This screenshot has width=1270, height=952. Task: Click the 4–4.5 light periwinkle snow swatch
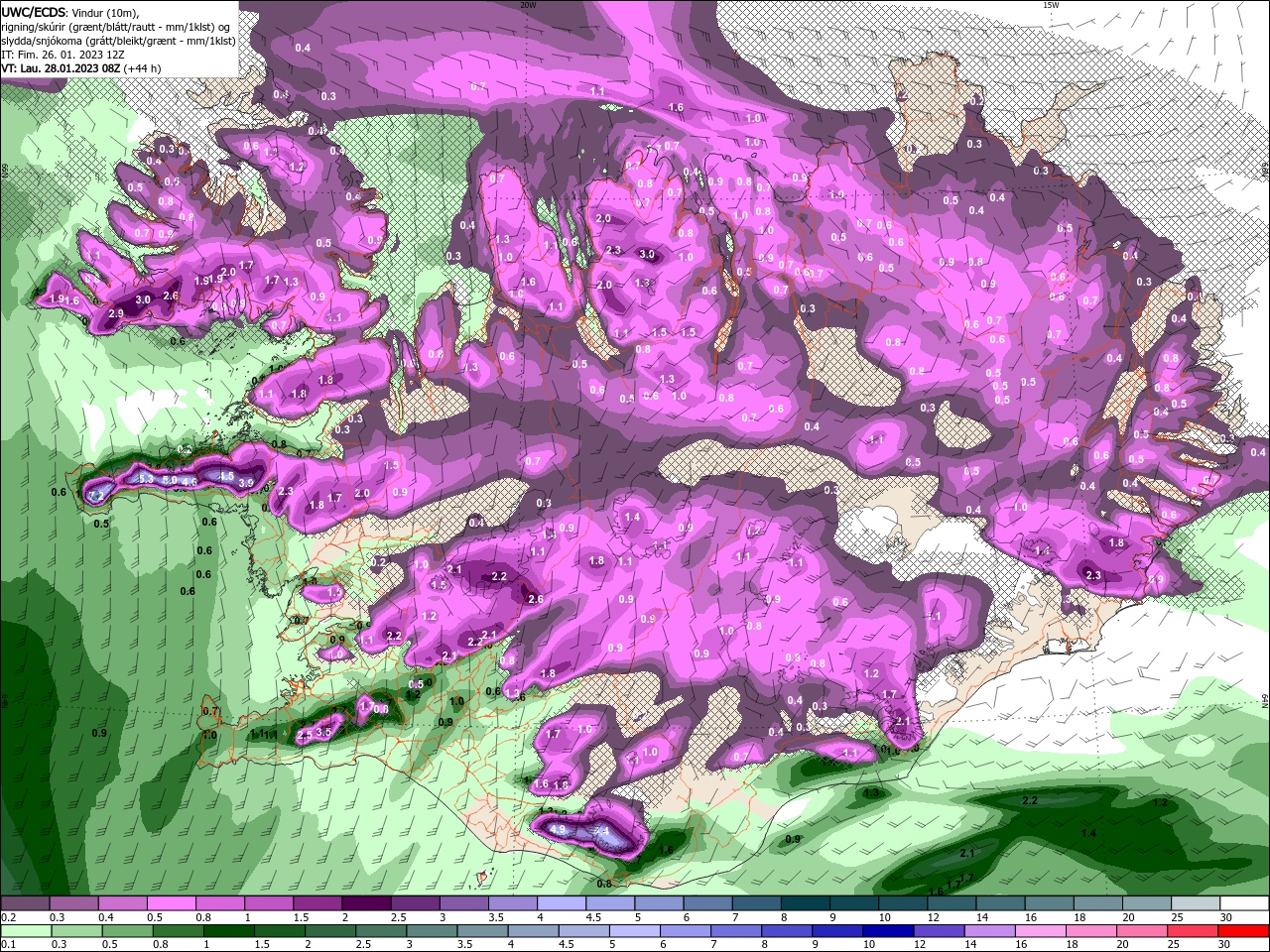[x=562, y=903]
